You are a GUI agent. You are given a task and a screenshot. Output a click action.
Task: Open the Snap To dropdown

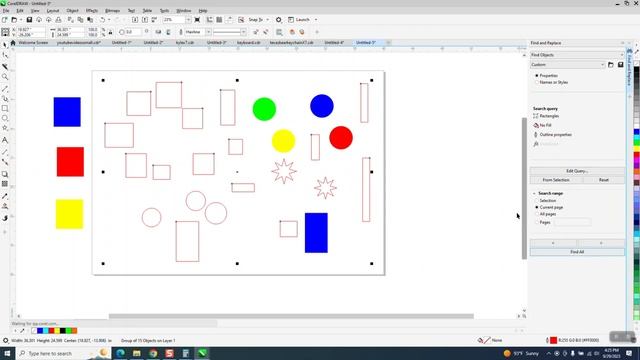268,20
